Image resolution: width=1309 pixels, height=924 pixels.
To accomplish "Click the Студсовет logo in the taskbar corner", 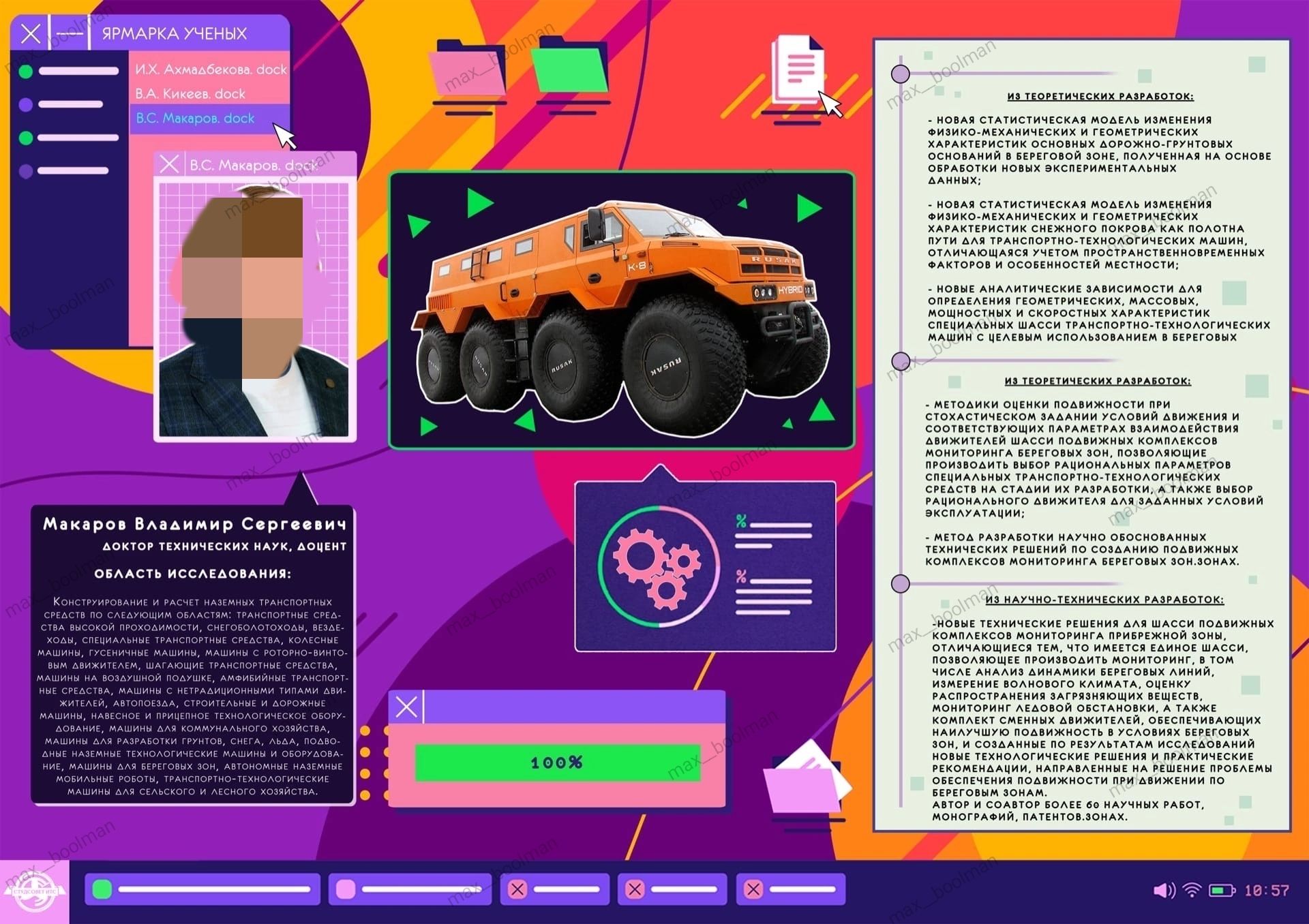I will point(34,892).
